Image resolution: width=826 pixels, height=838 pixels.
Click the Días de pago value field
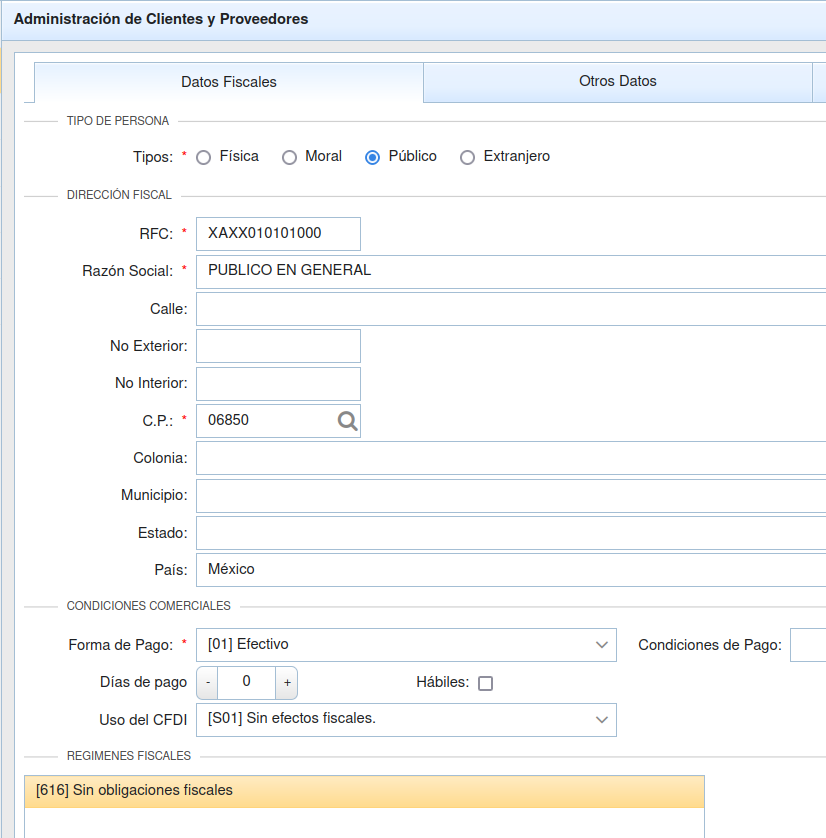(246, 682)
